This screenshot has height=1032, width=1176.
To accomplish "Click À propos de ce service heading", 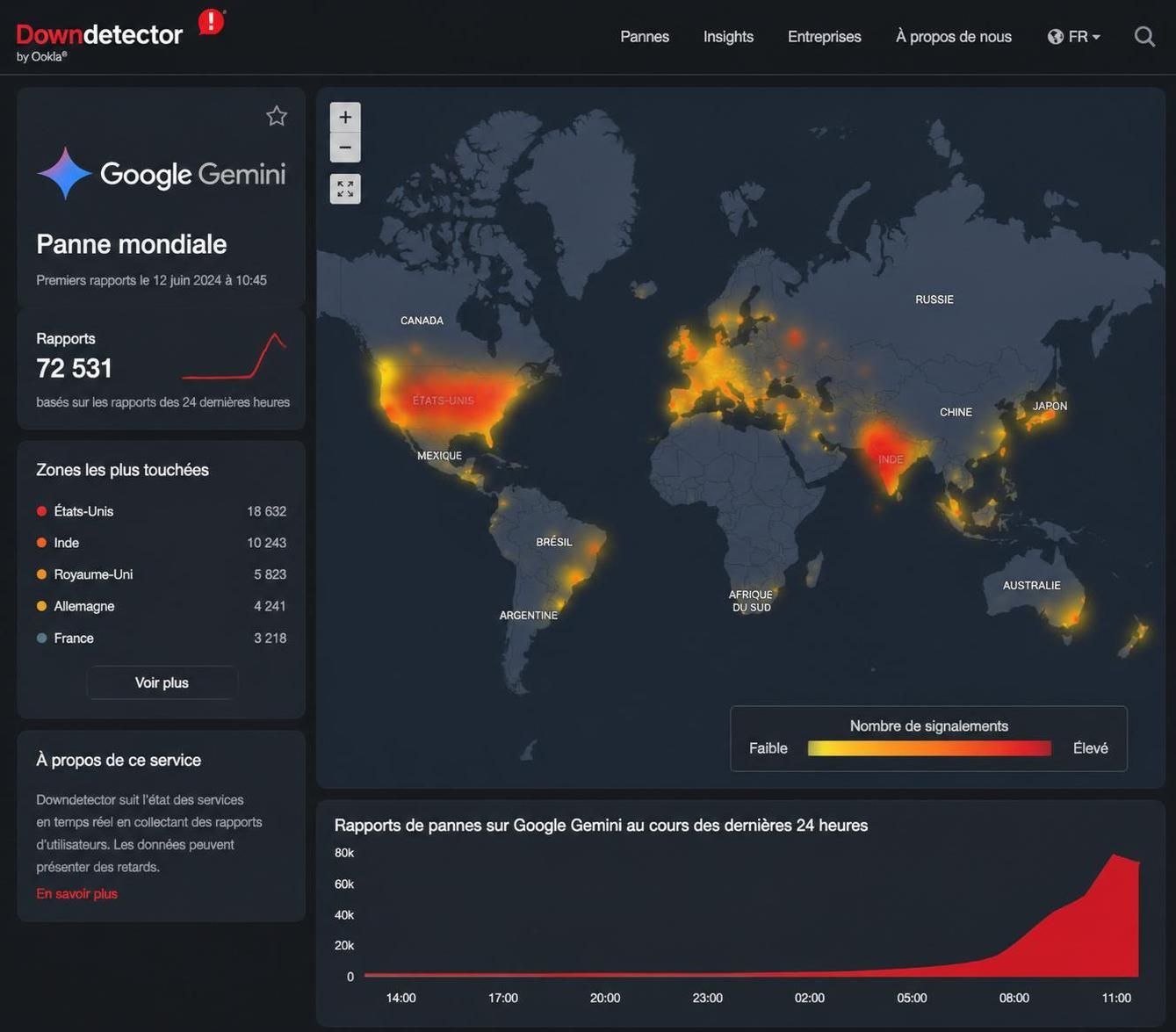I will (x=119, y=760).
